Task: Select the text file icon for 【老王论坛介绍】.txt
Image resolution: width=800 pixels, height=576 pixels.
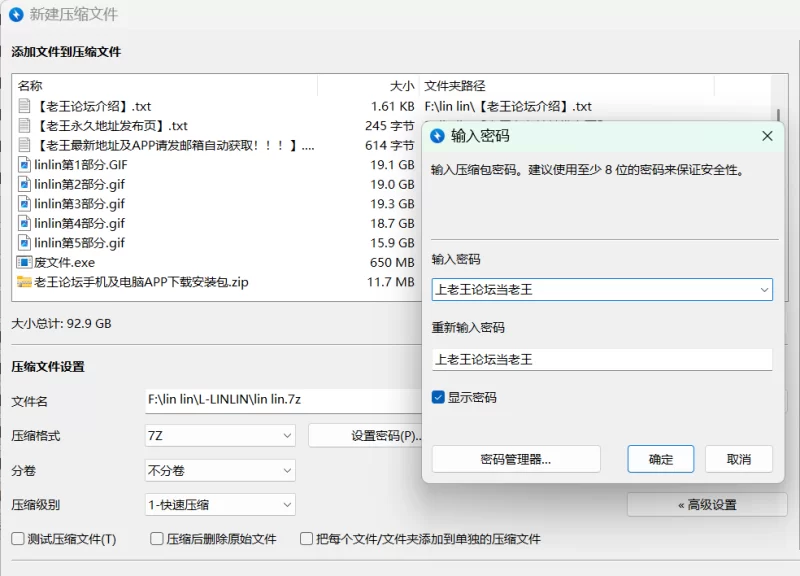Action: tap(24, 106)
